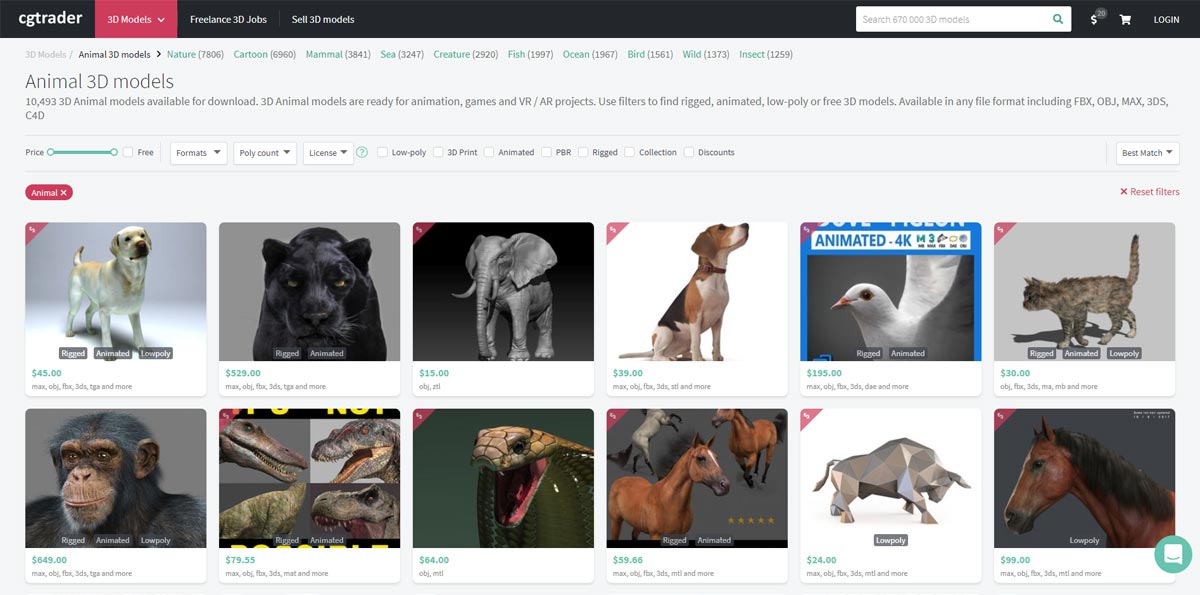Remove the Animal filter tag
Screen dimensions: 1200x595
[x=63, y=192]
